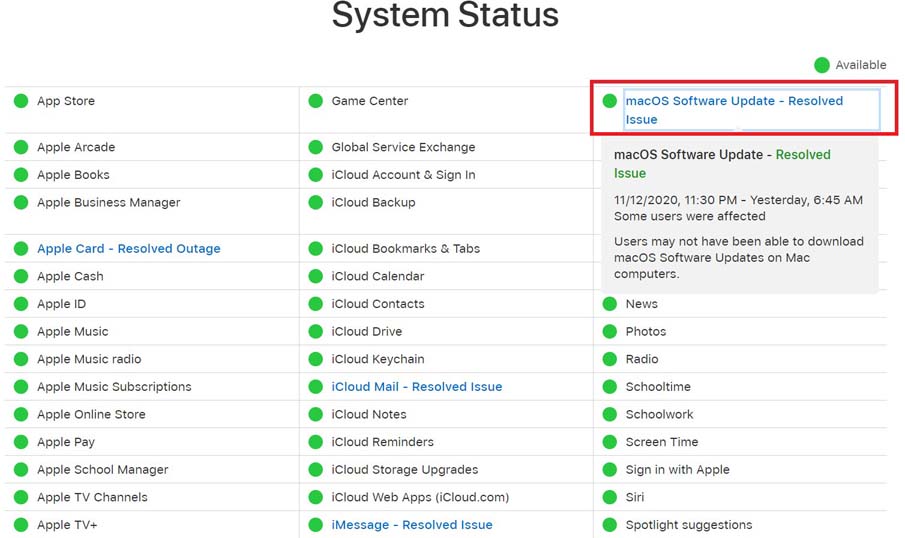Click the status dot beside Apple ID

tap(21, 304)
